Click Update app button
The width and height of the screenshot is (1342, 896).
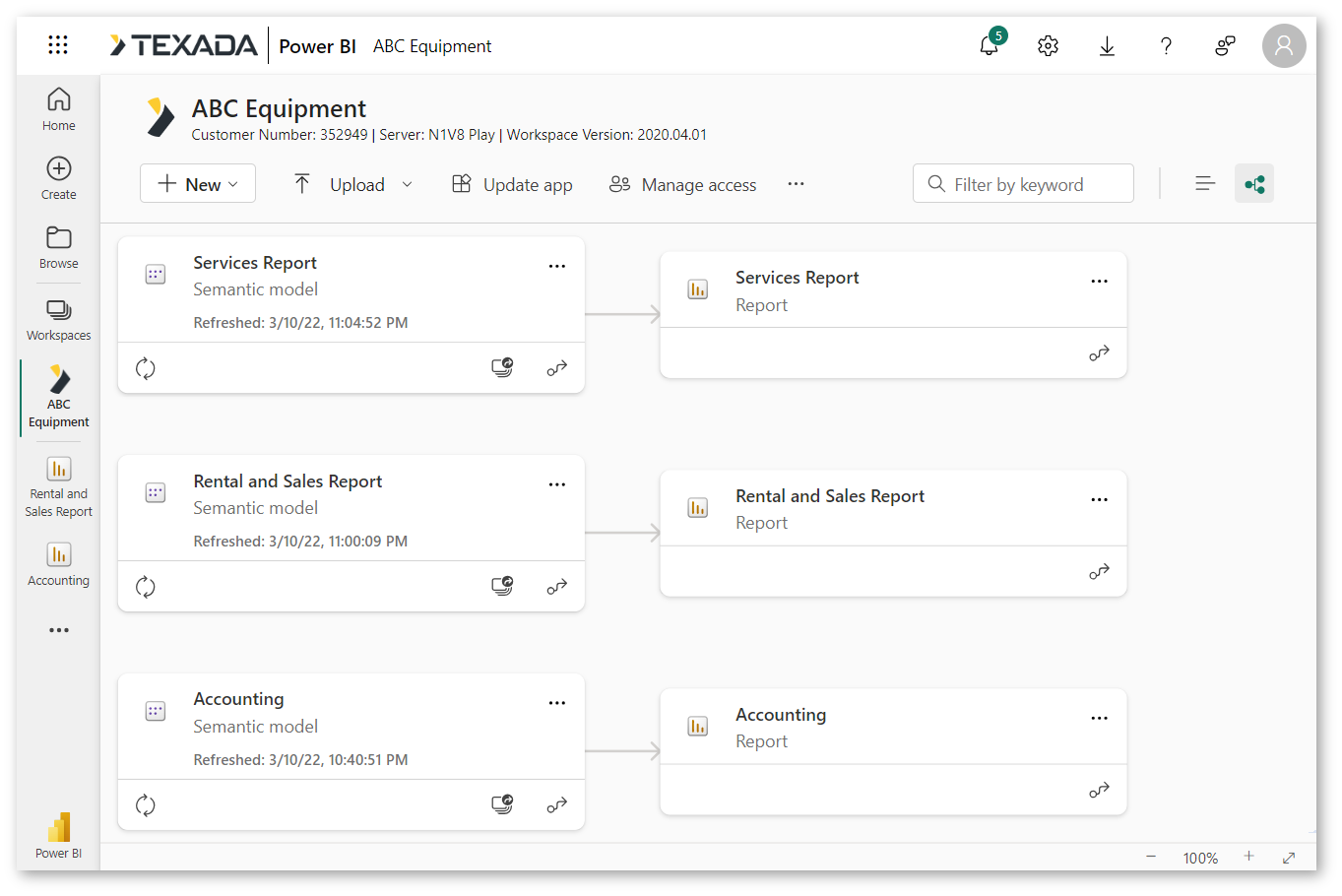click(x=512, y=184)
